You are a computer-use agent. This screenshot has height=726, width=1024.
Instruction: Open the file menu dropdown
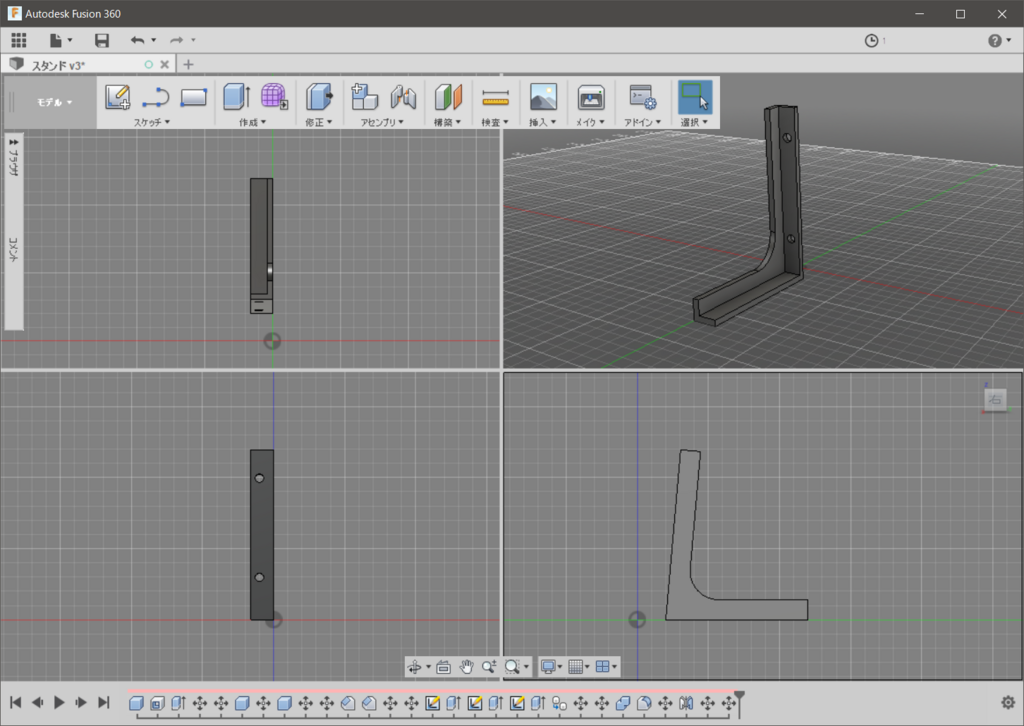pos(60,40)
